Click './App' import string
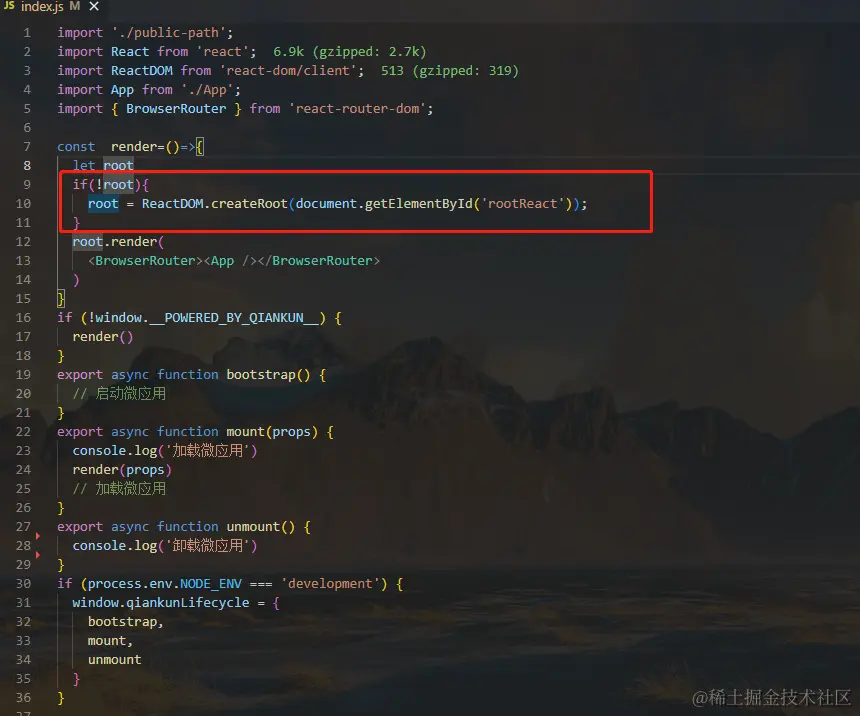 click(207, 90)
